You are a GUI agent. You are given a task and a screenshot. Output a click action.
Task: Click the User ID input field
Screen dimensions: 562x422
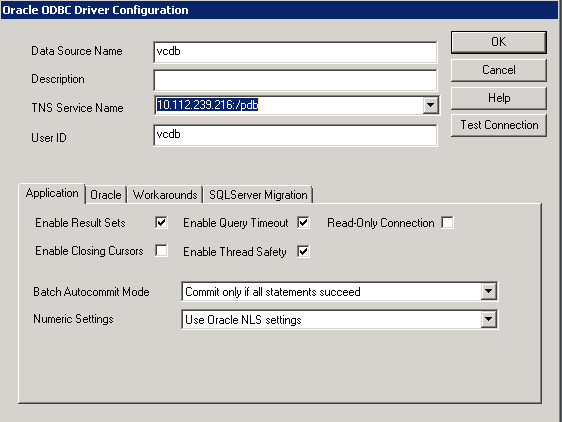[295, 135]
